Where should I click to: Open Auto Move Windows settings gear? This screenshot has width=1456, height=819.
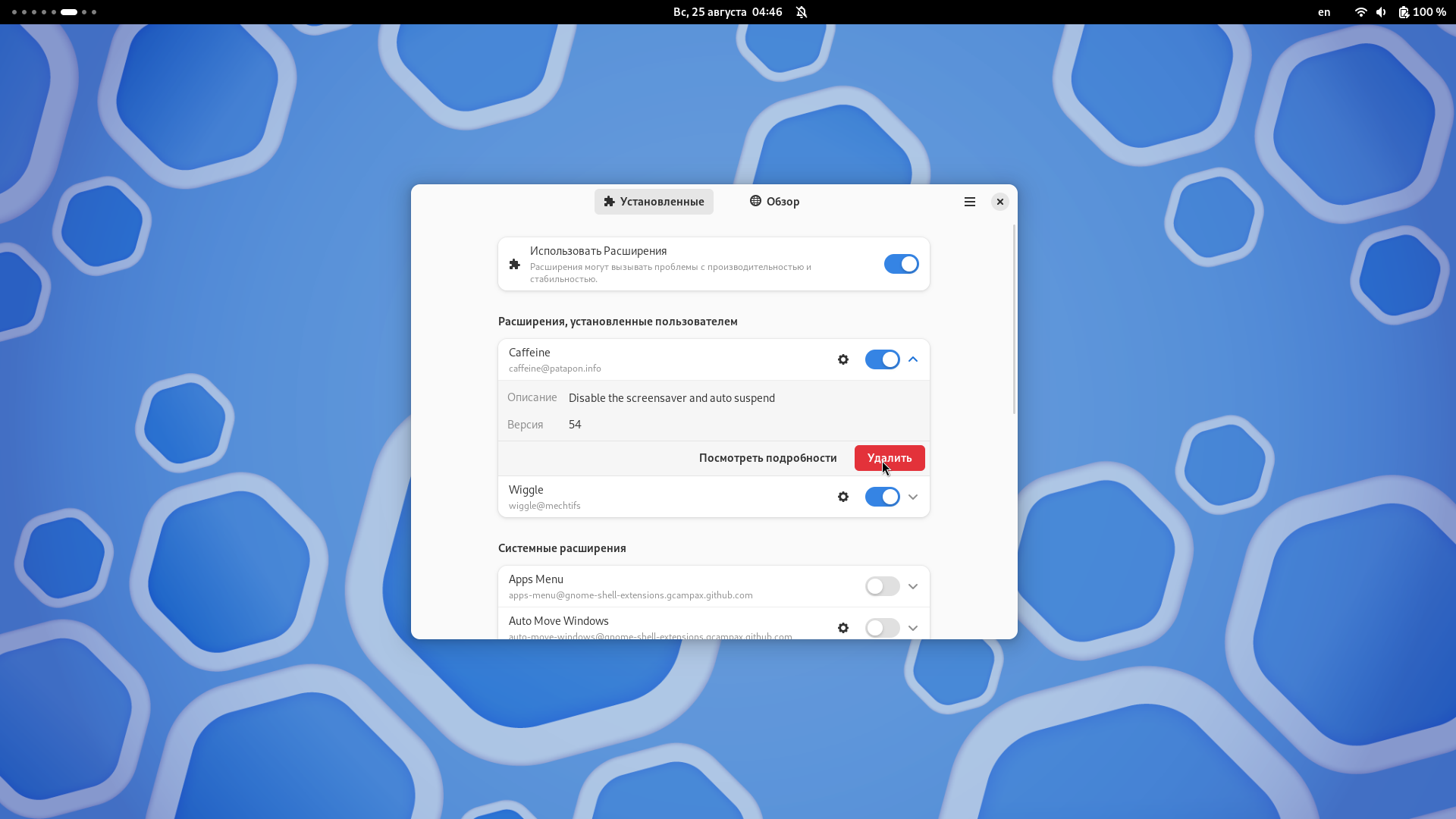tap(843, 628)
